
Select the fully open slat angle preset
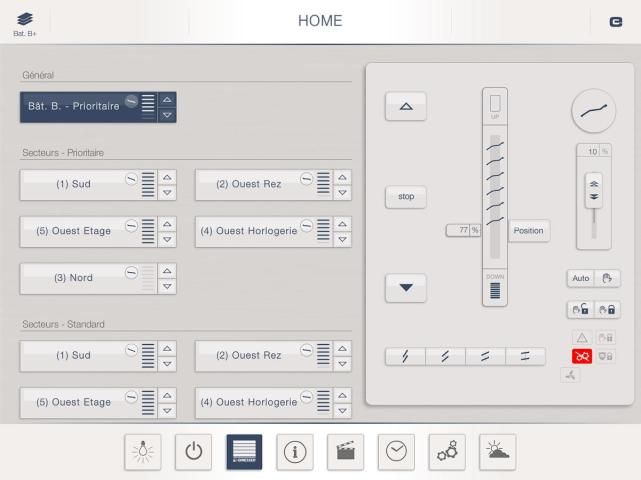(525, 357)
